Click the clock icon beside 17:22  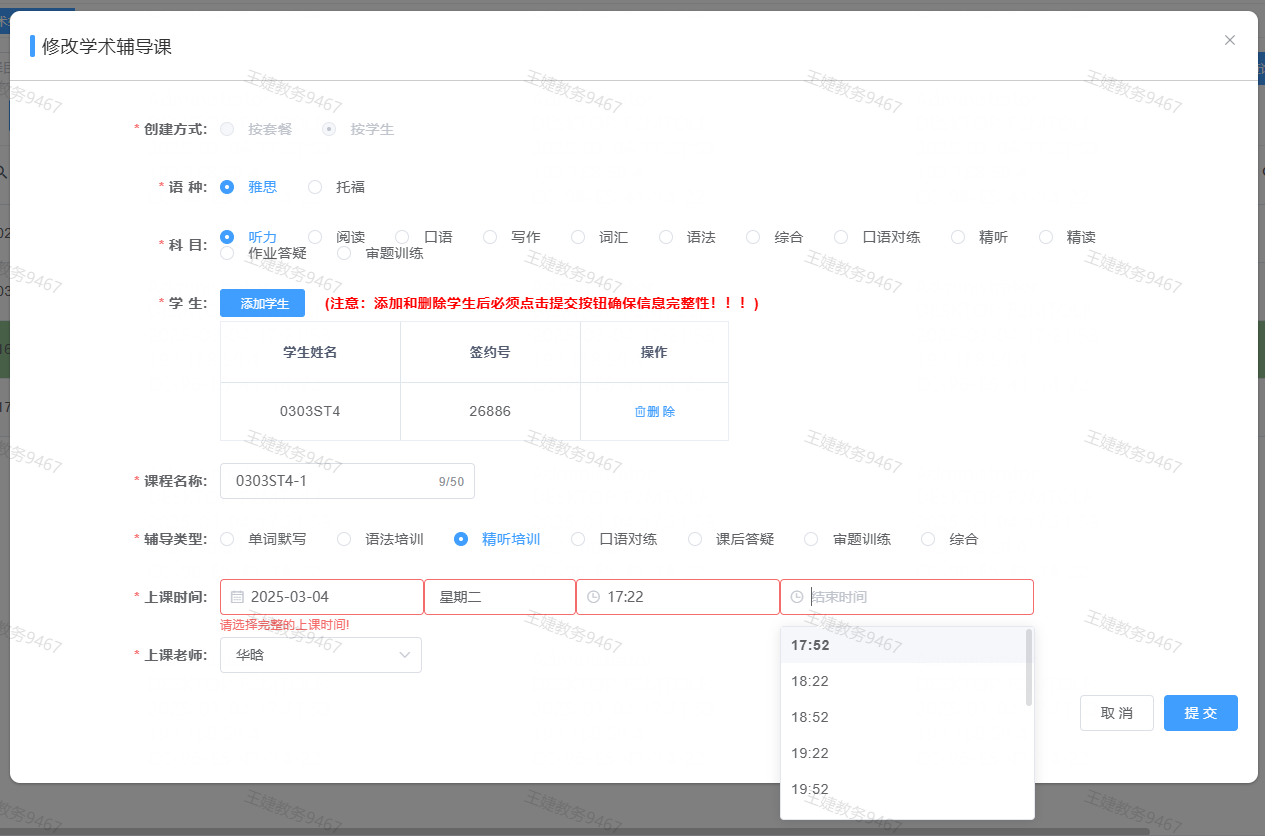(593, 597)
